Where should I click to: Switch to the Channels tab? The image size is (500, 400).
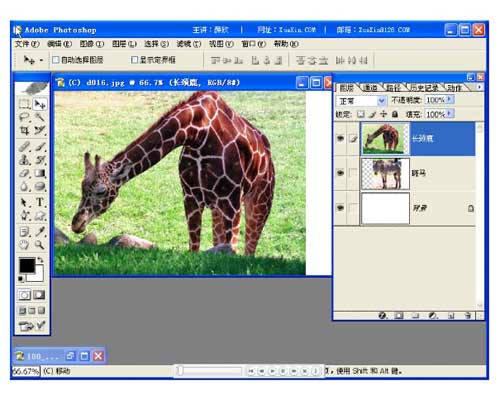(370, 88)
